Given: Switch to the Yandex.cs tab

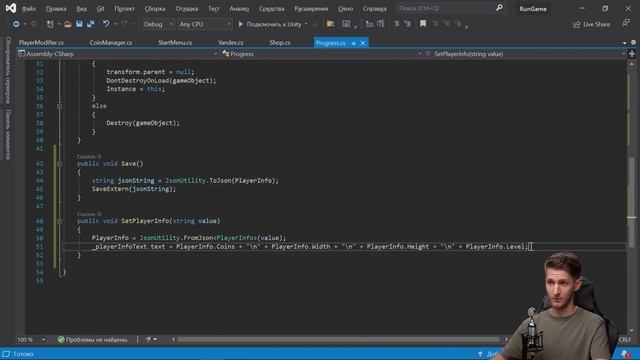Looking at the screenshot, I should (x=230, y=42).
